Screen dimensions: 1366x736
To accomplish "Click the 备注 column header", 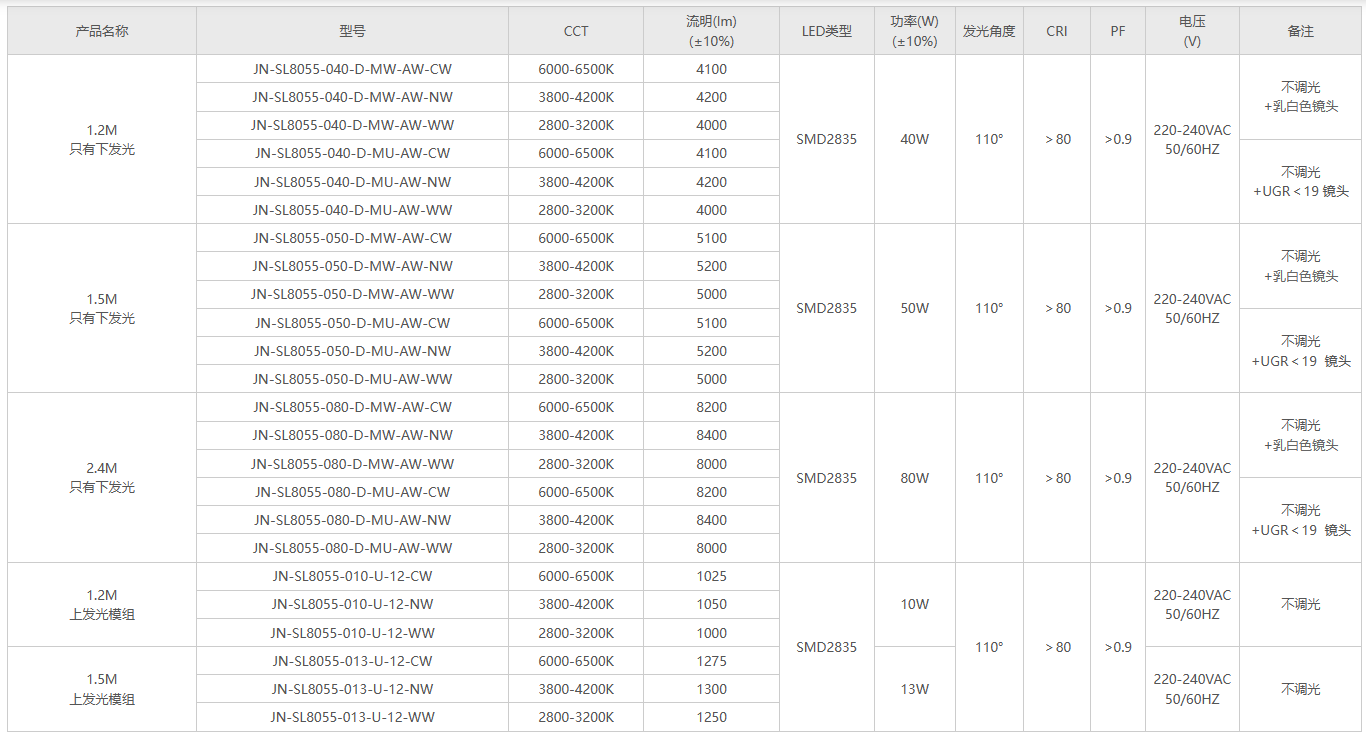I will [1301, 31].
